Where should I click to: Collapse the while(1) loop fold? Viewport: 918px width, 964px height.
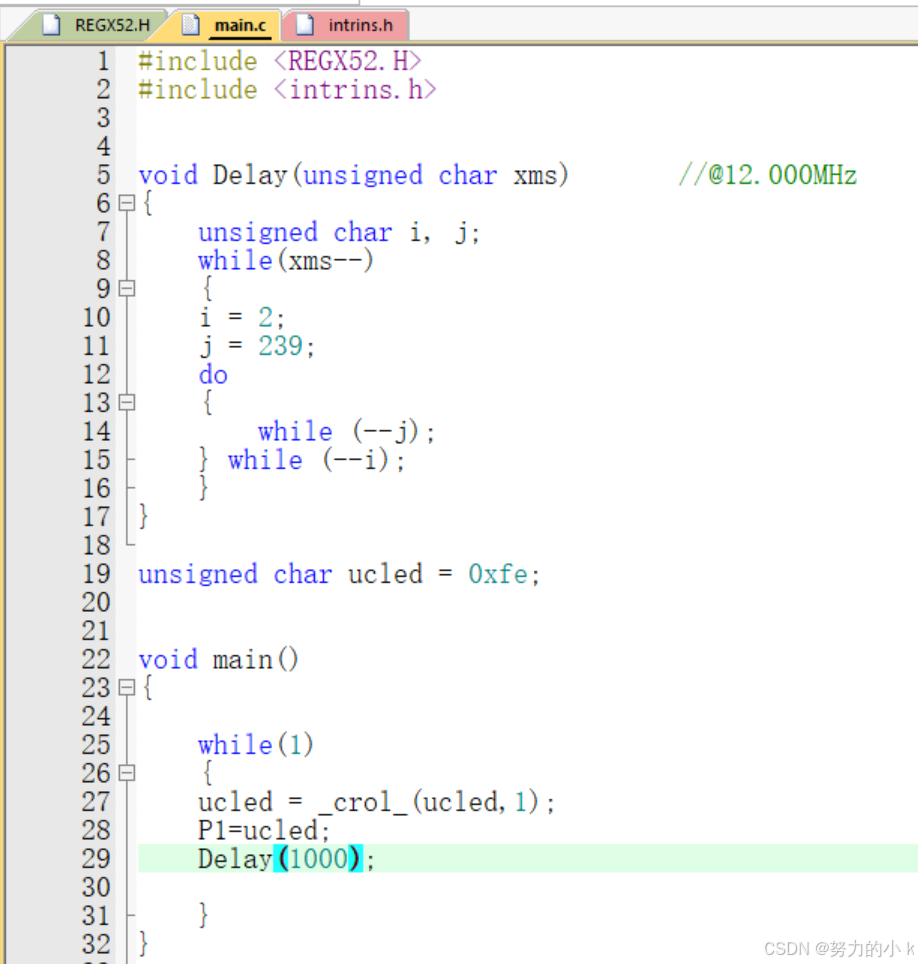point(126,772)
